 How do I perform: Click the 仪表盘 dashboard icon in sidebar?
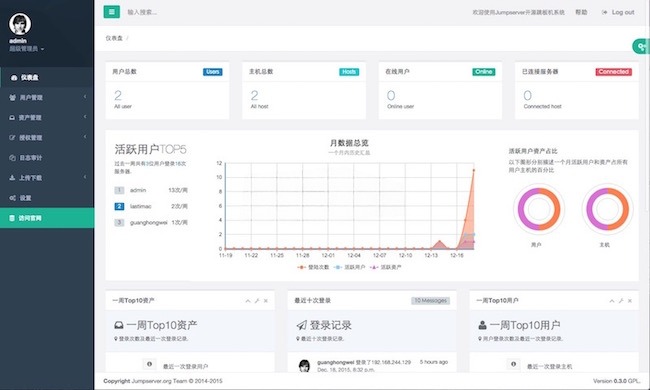coord(14,78)
